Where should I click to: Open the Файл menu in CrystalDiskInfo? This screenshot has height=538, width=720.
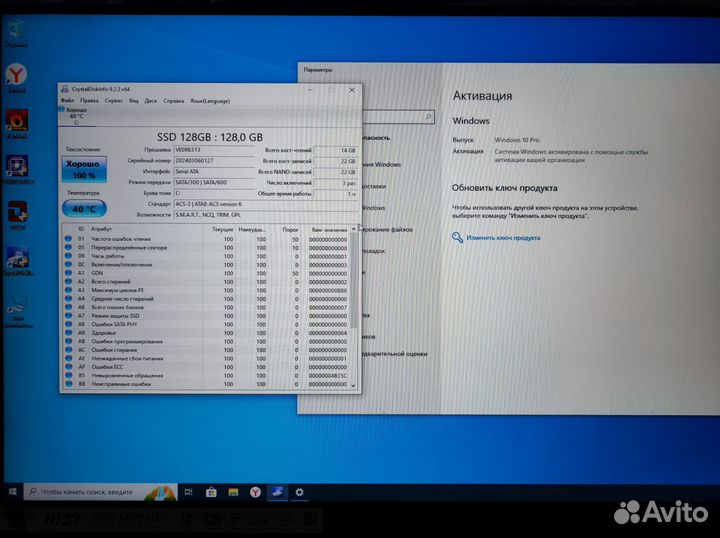[x=67, y=100]
